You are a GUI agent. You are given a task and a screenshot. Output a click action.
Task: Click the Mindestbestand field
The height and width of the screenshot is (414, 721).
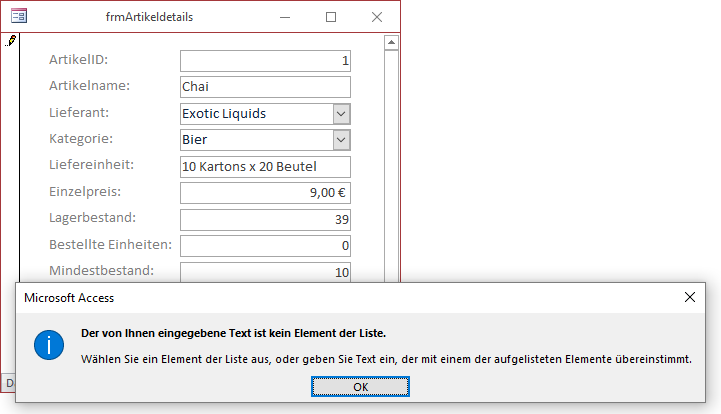265,271
